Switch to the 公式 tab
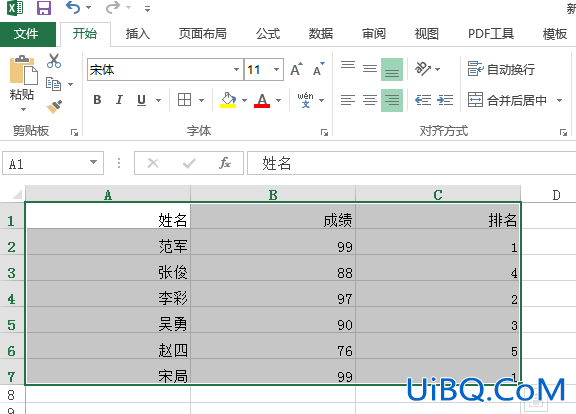 [268, 34]
